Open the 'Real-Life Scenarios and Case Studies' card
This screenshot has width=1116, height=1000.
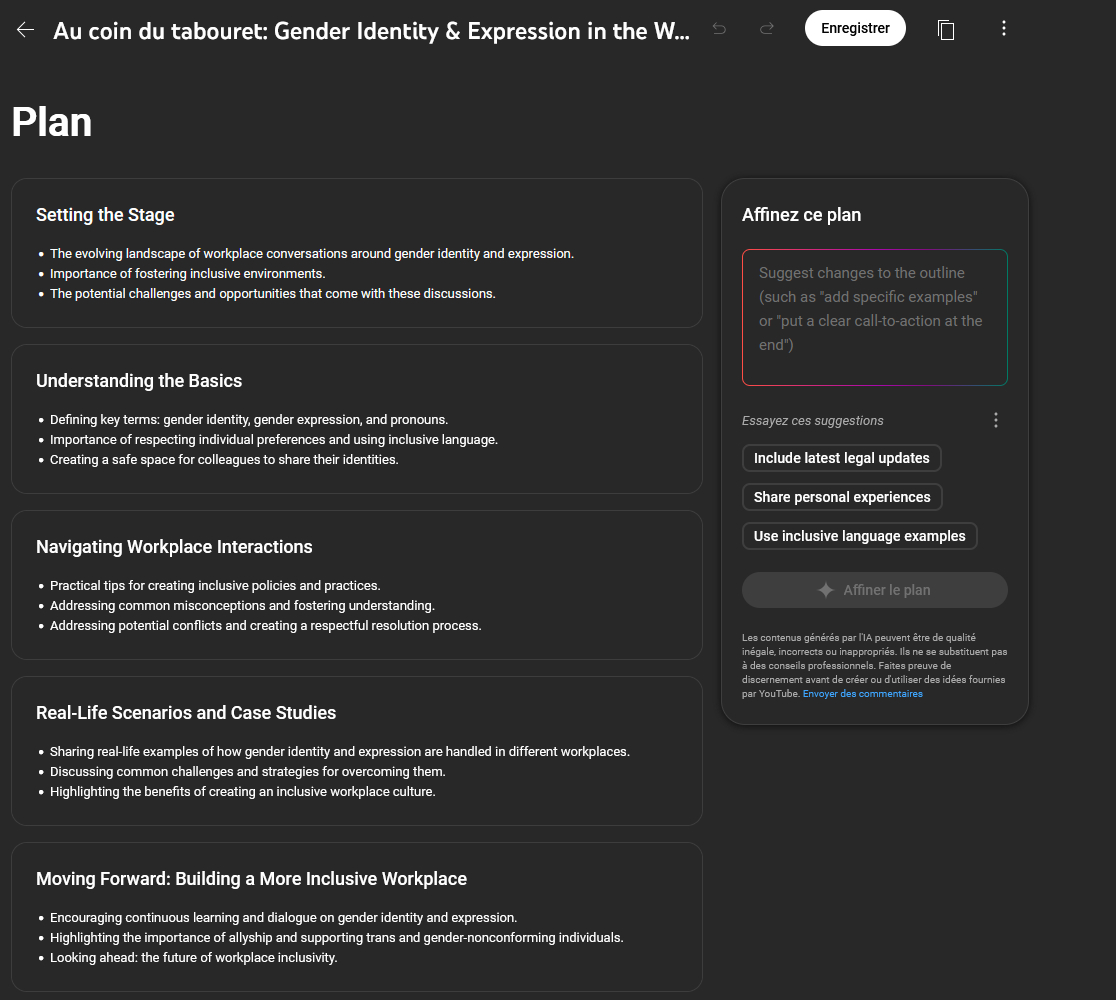point(356,751)
